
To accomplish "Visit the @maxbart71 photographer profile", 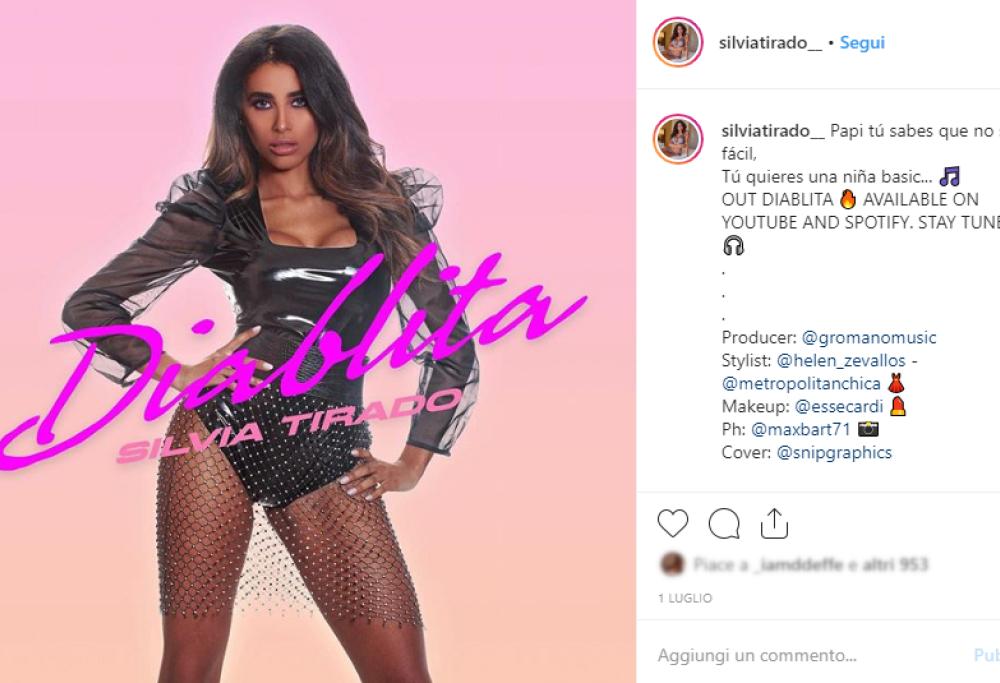I will coord(801,429).
